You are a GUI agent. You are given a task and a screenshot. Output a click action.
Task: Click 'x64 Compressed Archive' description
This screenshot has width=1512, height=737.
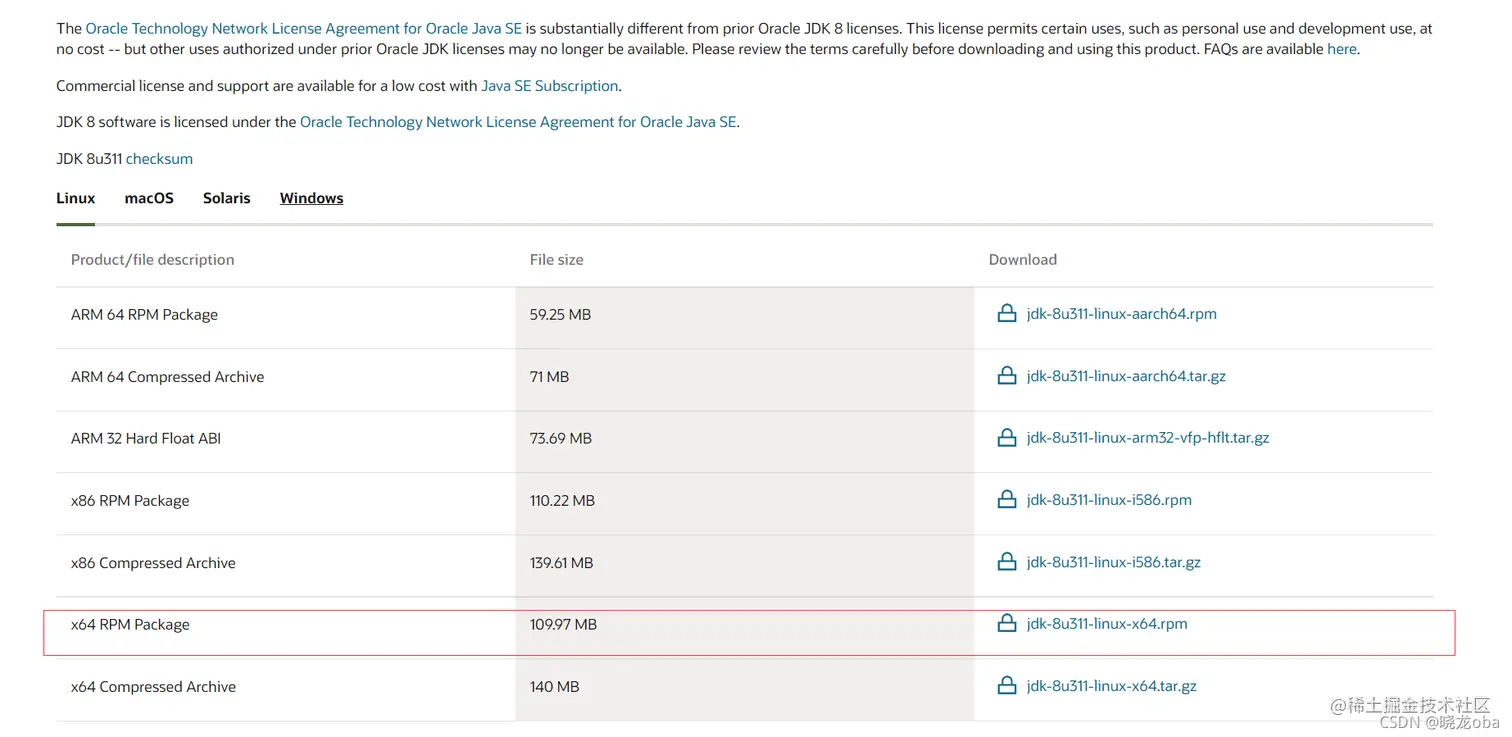153,686
